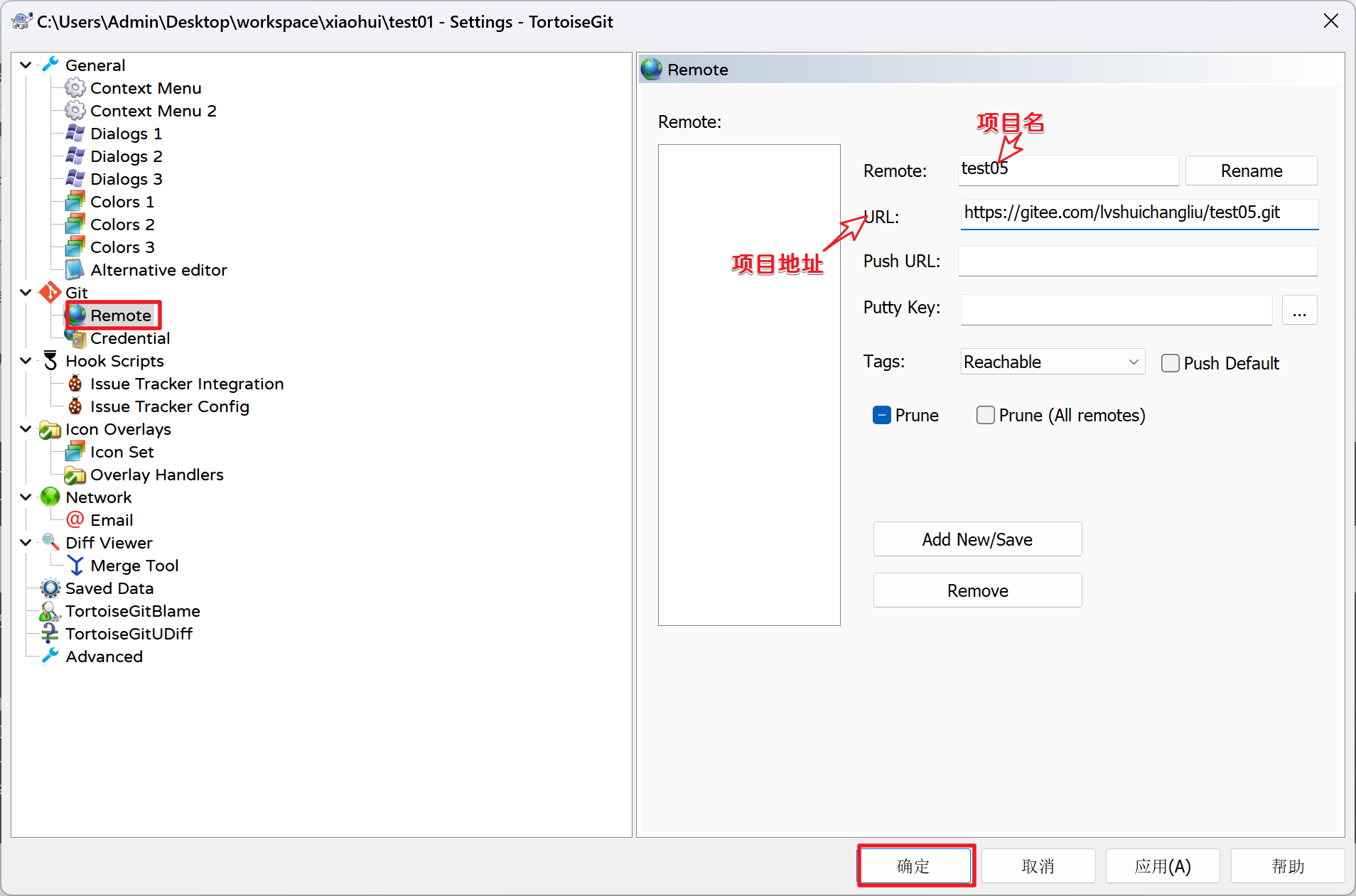Click the Advanced wrench icon

pos(50,656)
